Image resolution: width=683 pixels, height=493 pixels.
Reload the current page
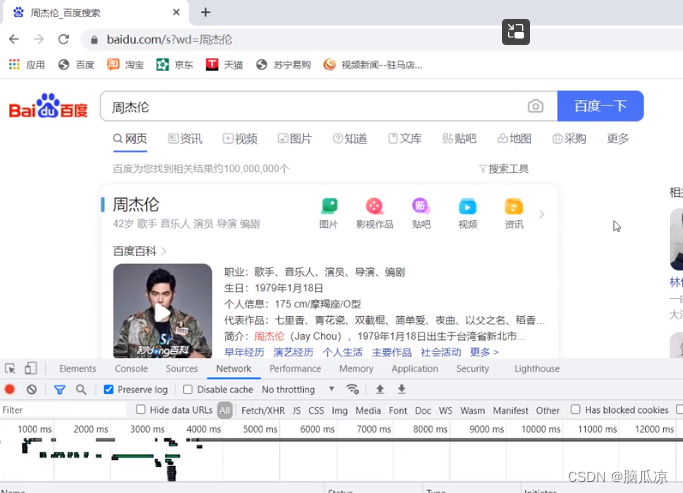[x=64, y=40]
